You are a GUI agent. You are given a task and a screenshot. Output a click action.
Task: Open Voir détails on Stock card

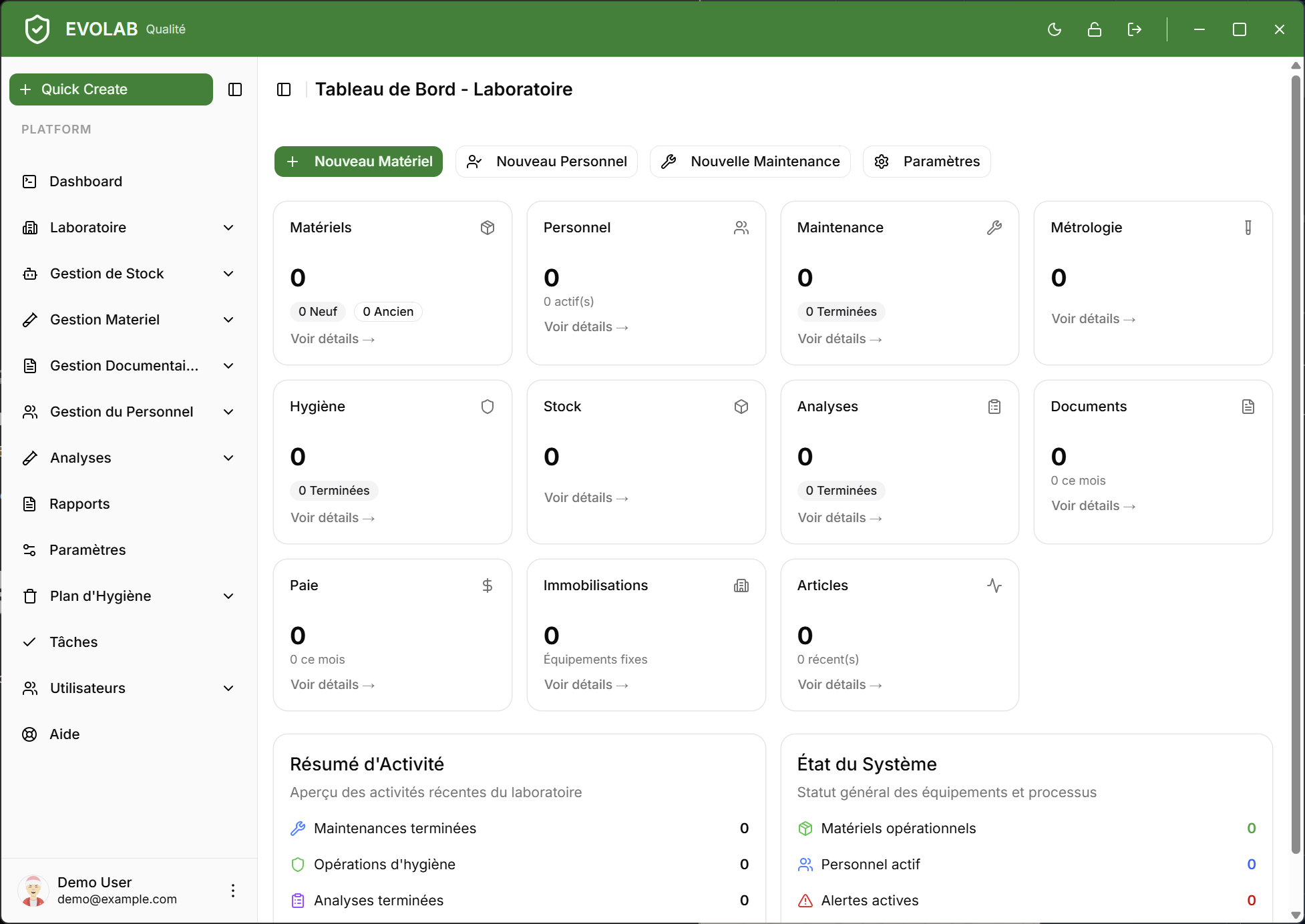pos(586,498)
